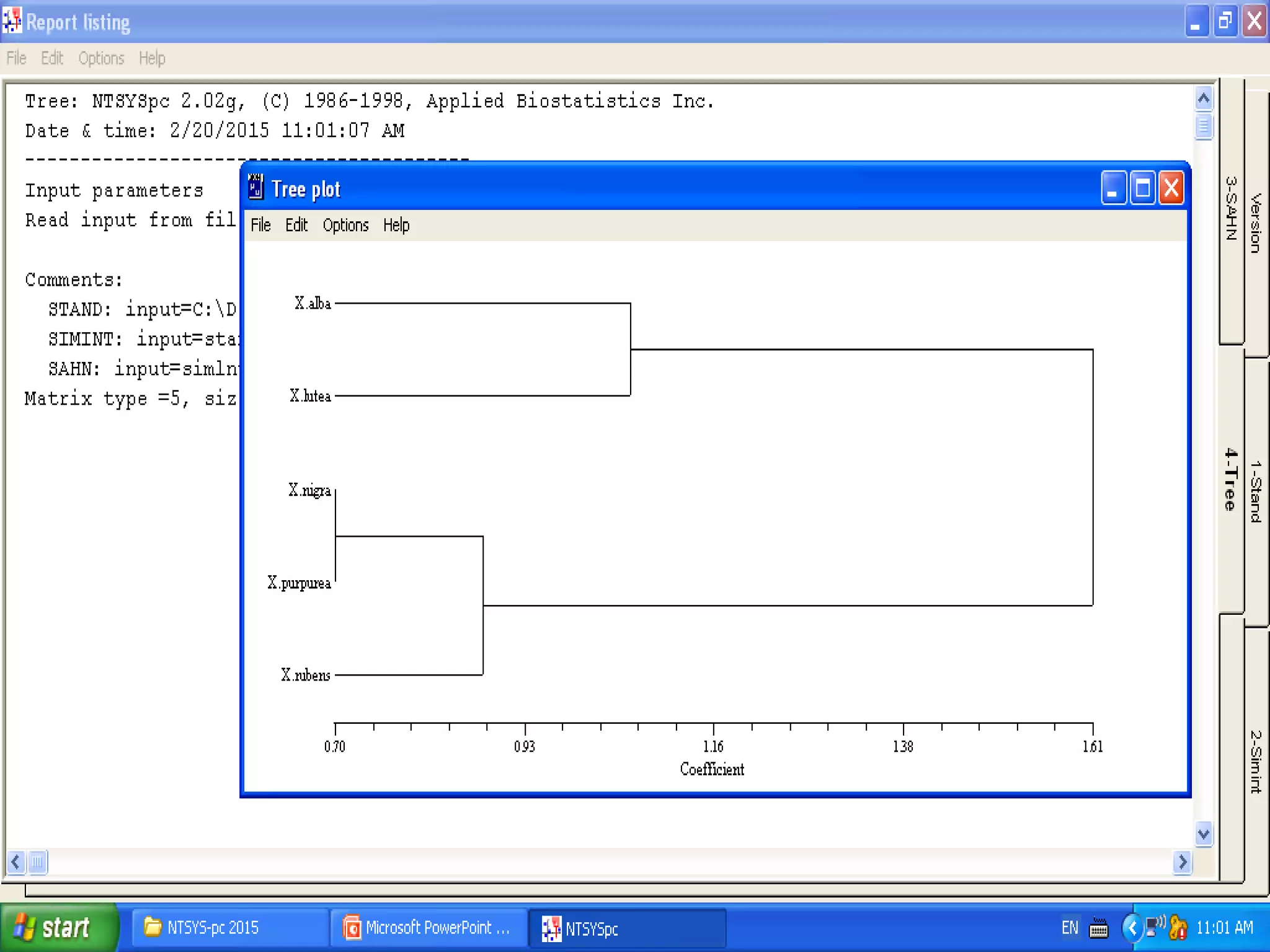This screenshot has height=952, width=1270.
Task: Click the Start button
Action: pyautogui.click(x=60, y=928)
